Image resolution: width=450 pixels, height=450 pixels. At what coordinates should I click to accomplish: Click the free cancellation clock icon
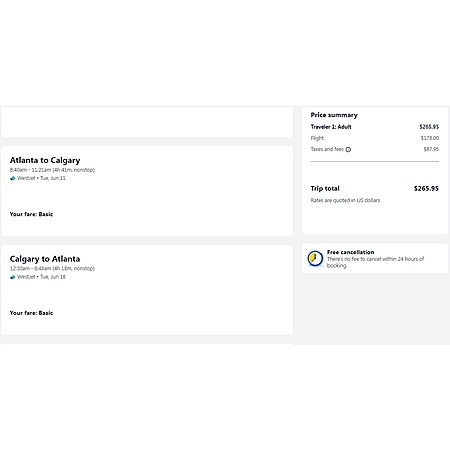315,258
